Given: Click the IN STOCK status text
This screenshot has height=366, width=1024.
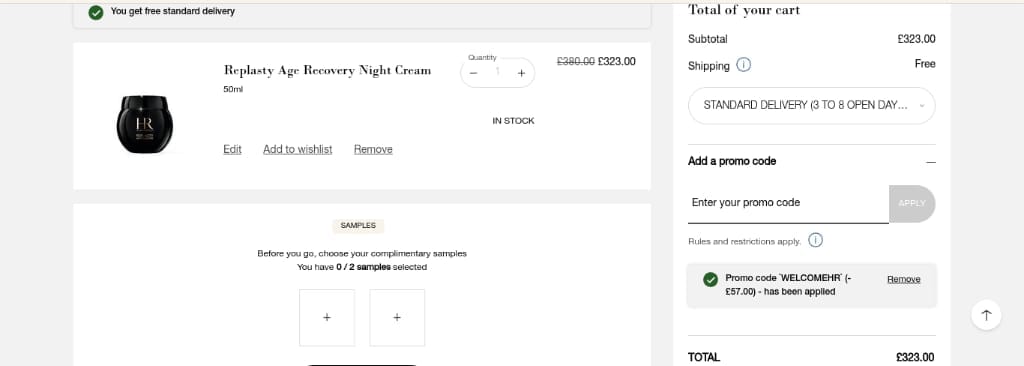Looking at the screenshot, I should (x=513, y=121).
